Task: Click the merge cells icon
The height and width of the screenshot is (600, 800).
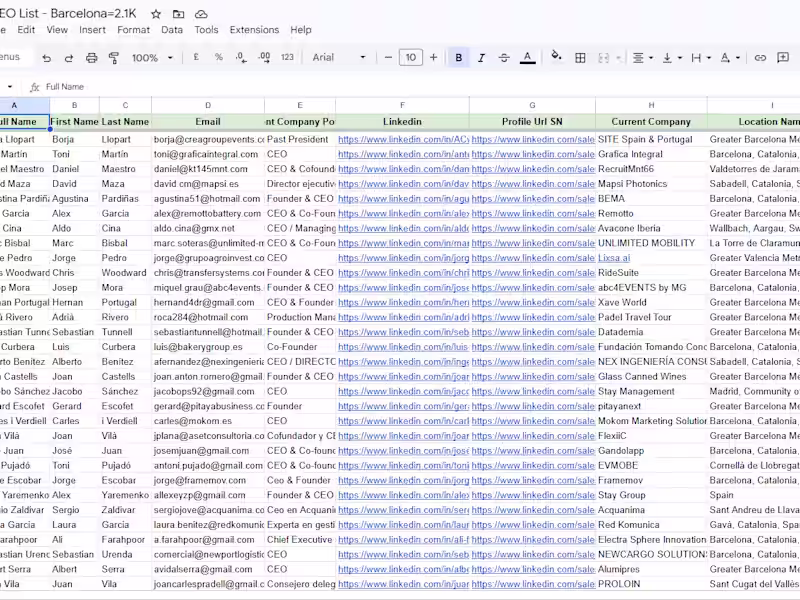Action: point(604,58)
